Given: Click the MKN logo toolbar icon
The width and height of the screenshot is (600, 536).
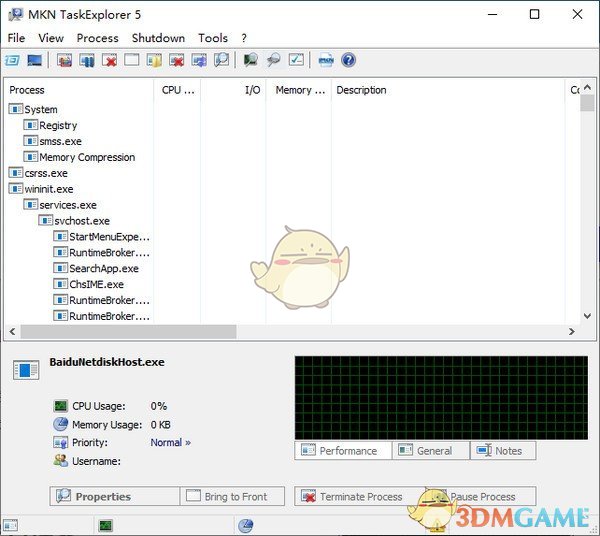Looking at the screenshot, I should click(326, 61).
